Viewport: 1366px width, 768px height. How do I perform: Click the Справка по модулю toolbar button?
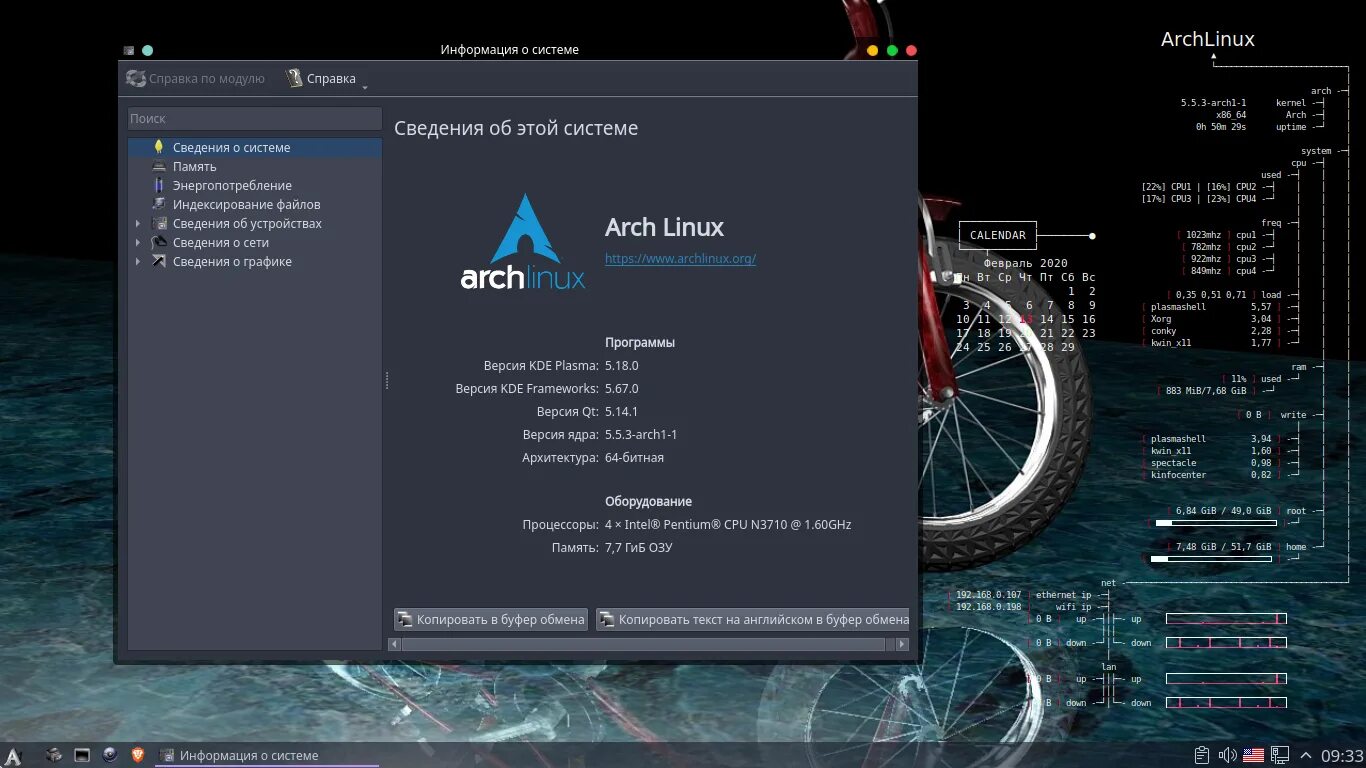(x=196, y=78)
